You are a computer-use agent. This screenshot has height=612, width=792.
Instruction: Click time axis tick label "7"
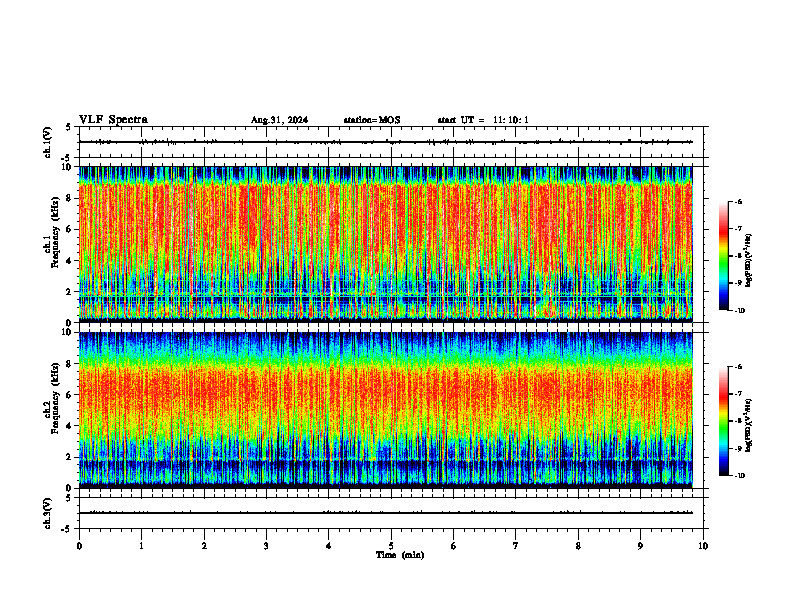[x=516, y=546]
